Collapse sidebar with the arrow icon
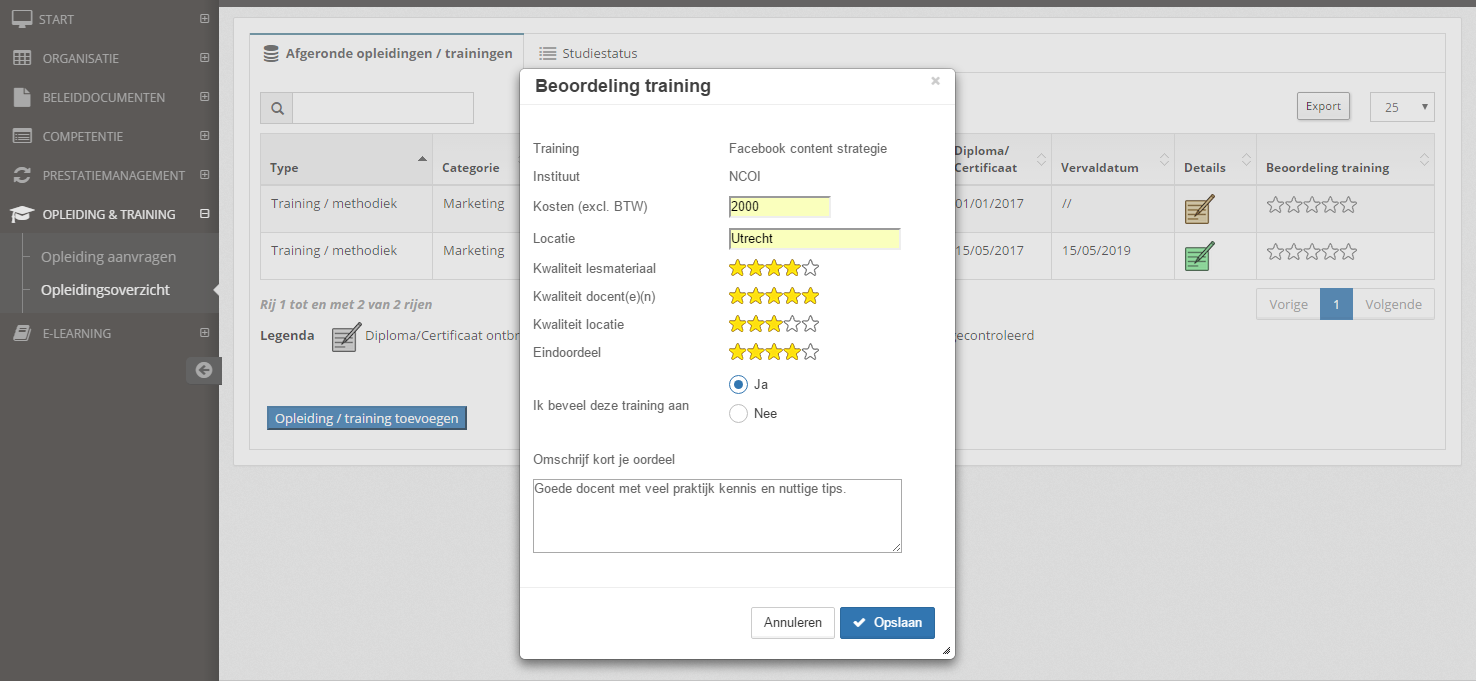 pyautogui.click(x=204, y=370)
